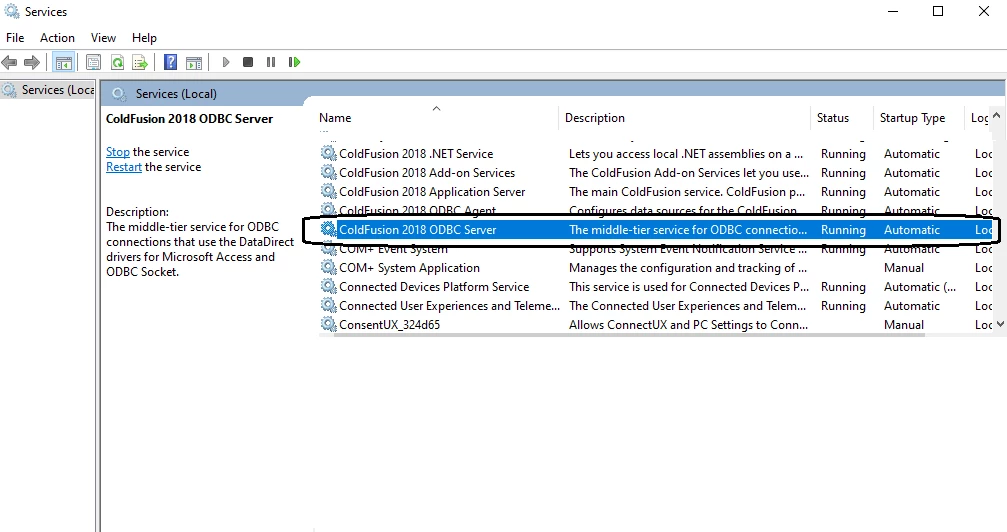The height and width of the screenshot is (532, 1007).
Task: Click ColdFusion 2018 ODBC Server heading in left pane
Action: tap(189, 119)
